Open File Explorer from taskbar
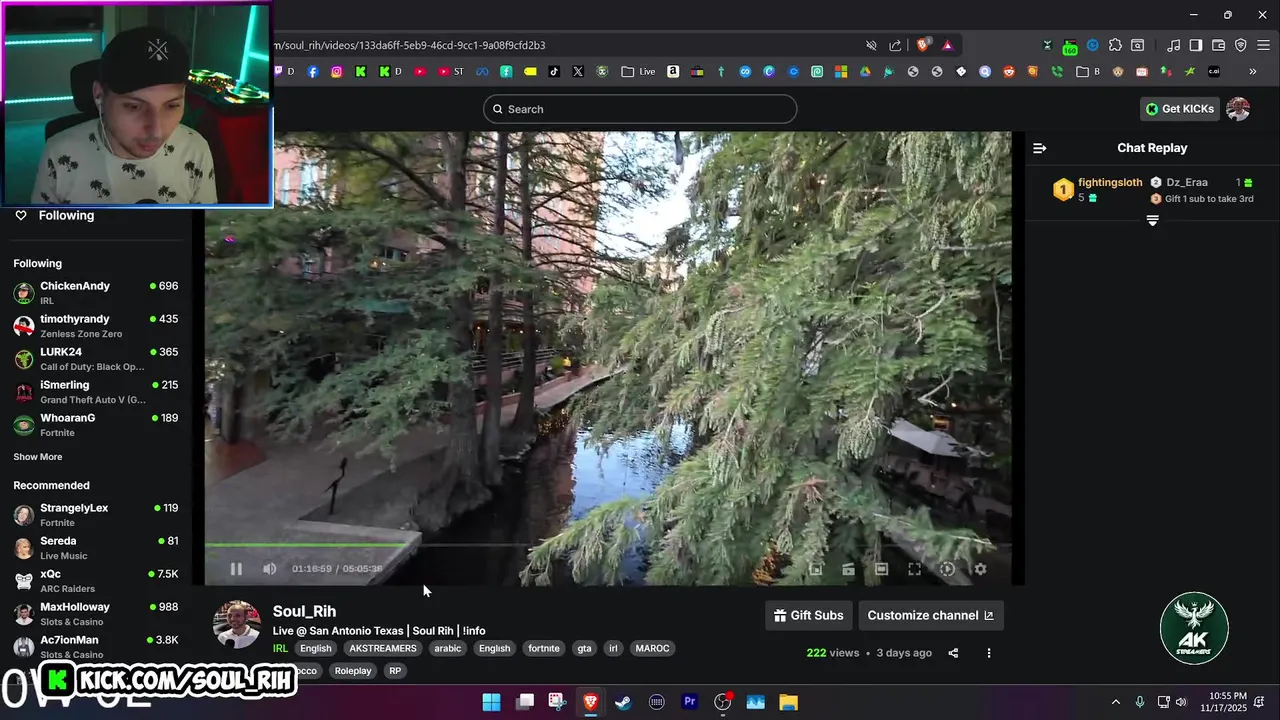 [788, 702]
